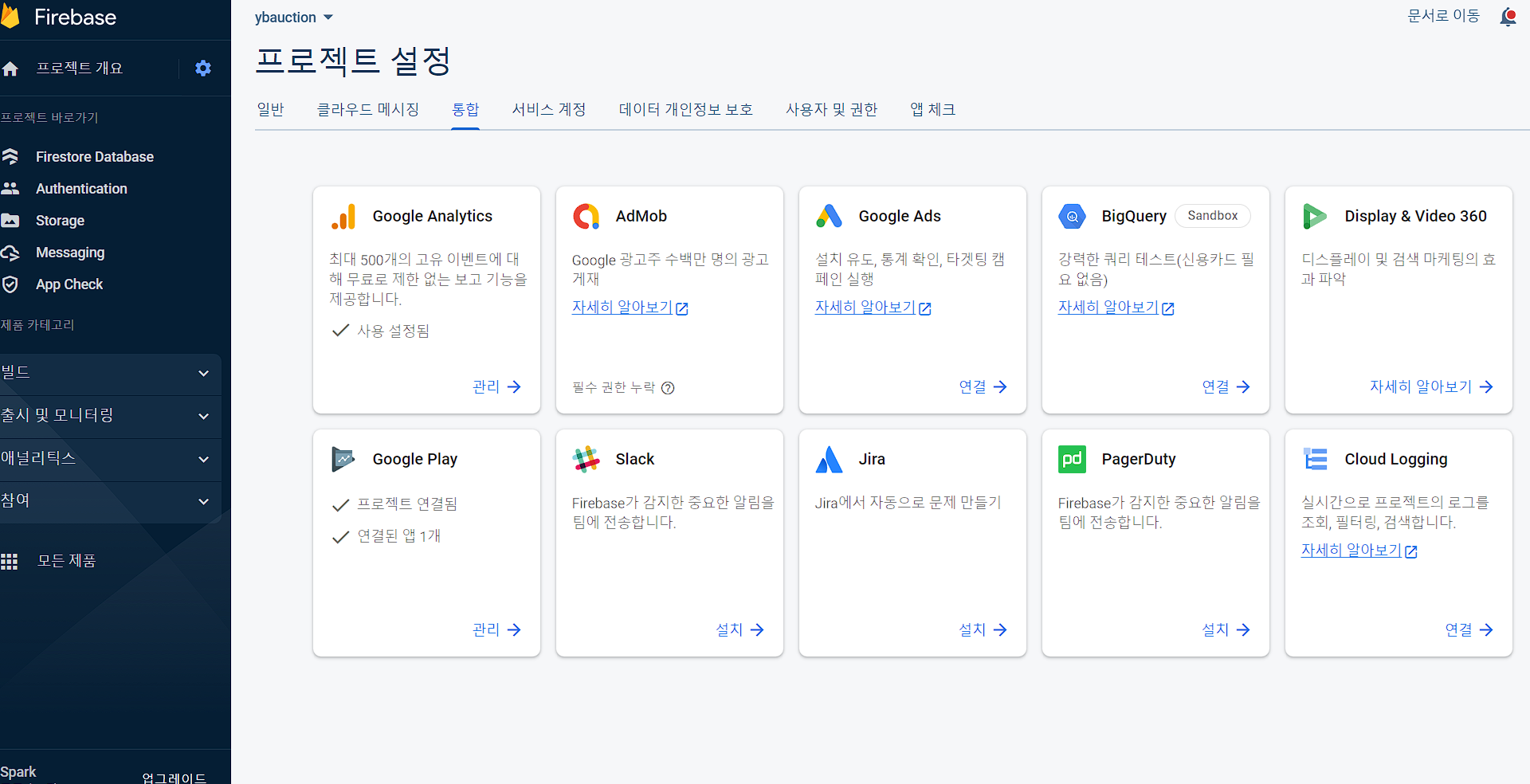This screenshot has width=1530, height=784.
Task: Open the ybauction project selector dropdown
Action: click(x=294, y=17)
